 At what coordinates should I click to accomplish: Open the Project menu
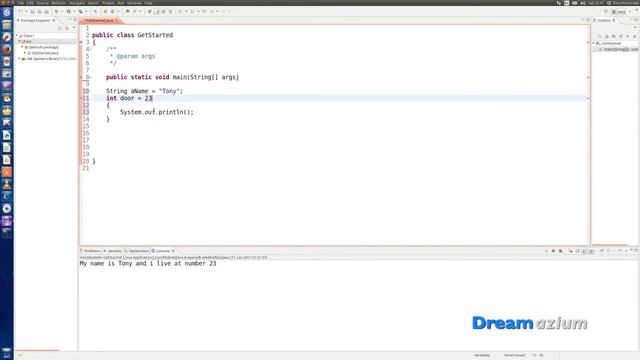pyautogui.click(x=108, y=3)
